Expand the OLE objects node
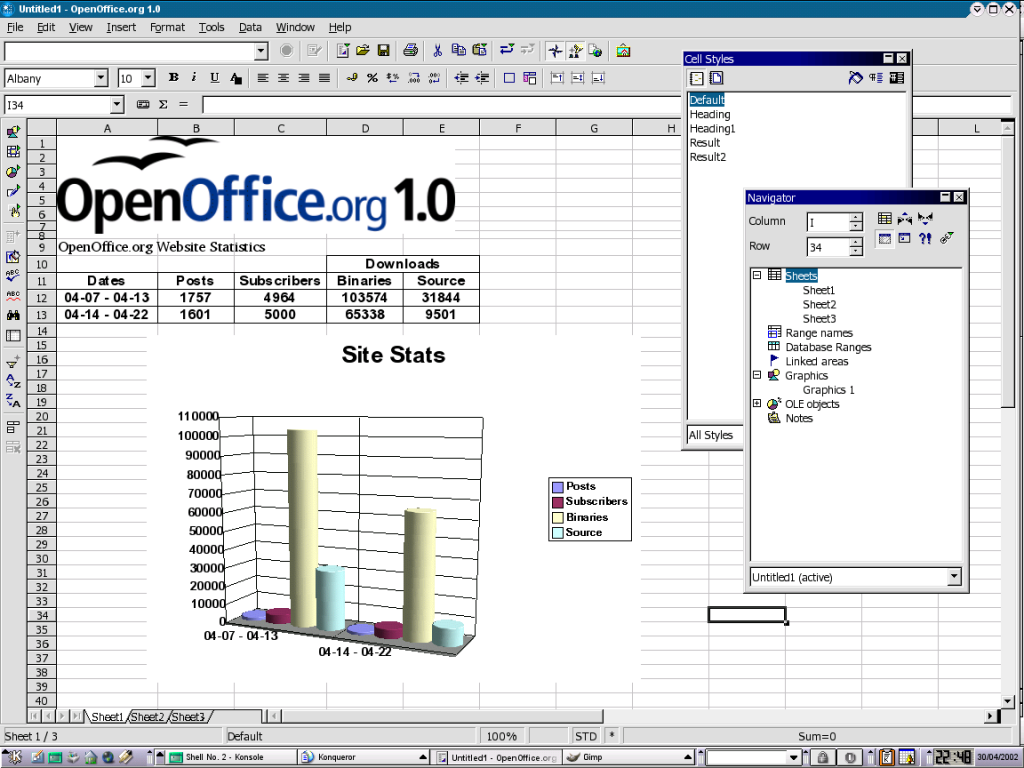 point(757,404)
